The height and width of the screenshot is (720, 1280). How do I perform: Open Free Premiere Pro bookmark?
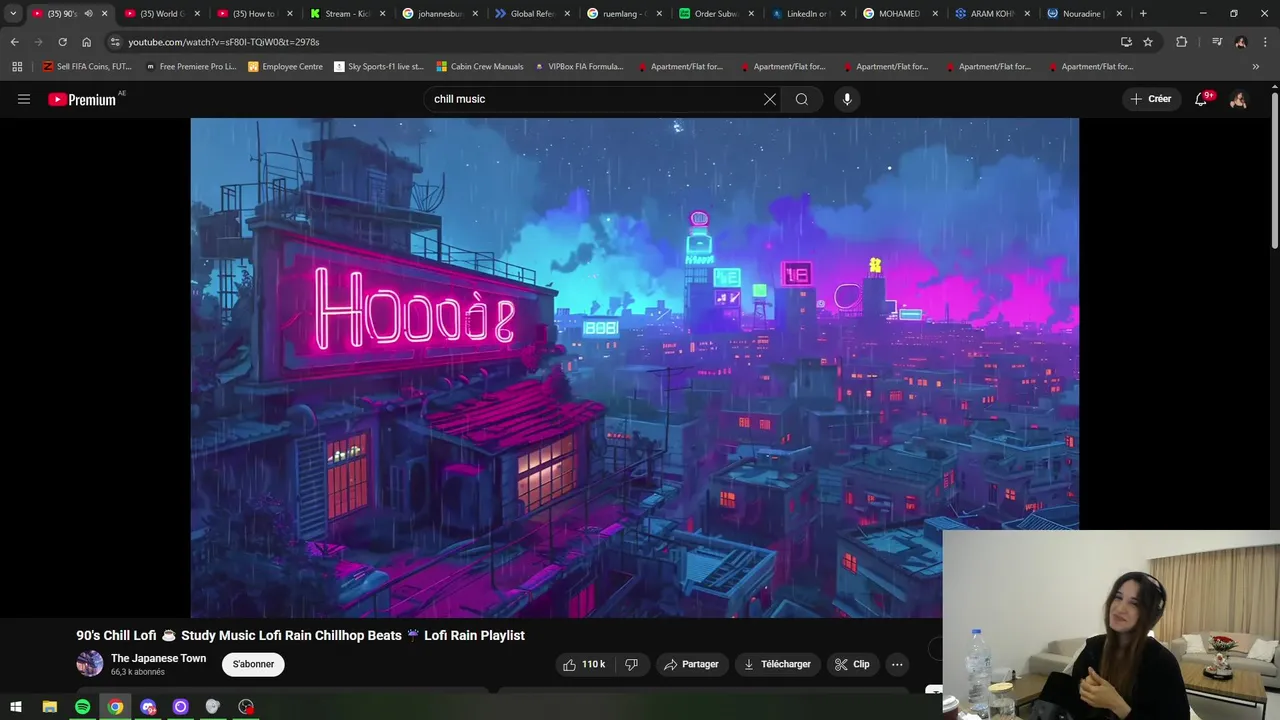[x=191, y=67]
